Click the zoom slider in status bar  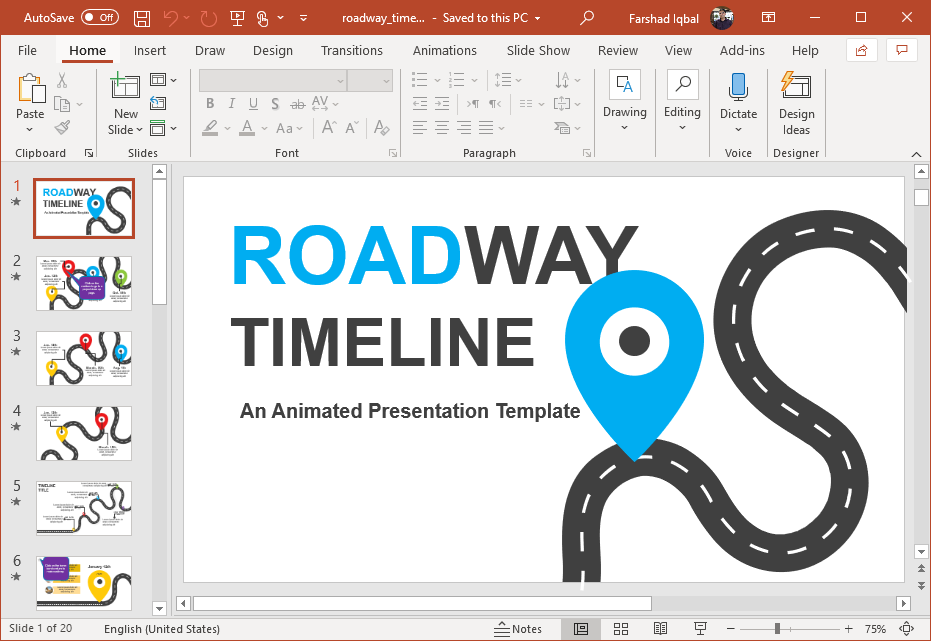click(778, 629)
